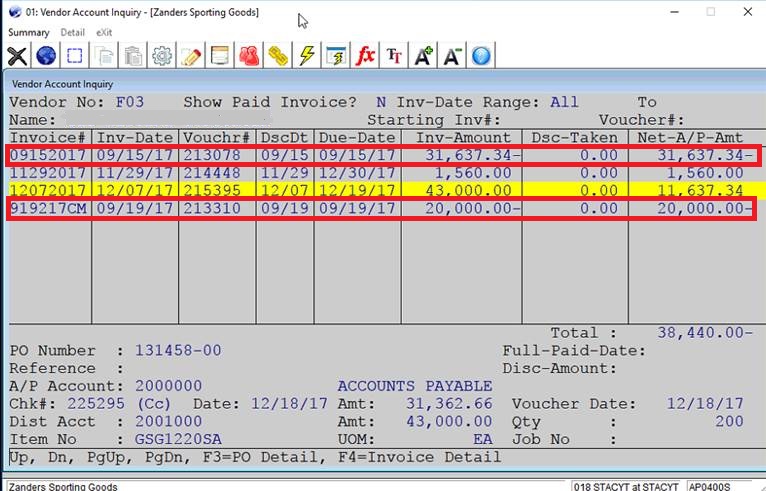
Task: Click the Due-Date column header
Action: (x=357, y=138)
